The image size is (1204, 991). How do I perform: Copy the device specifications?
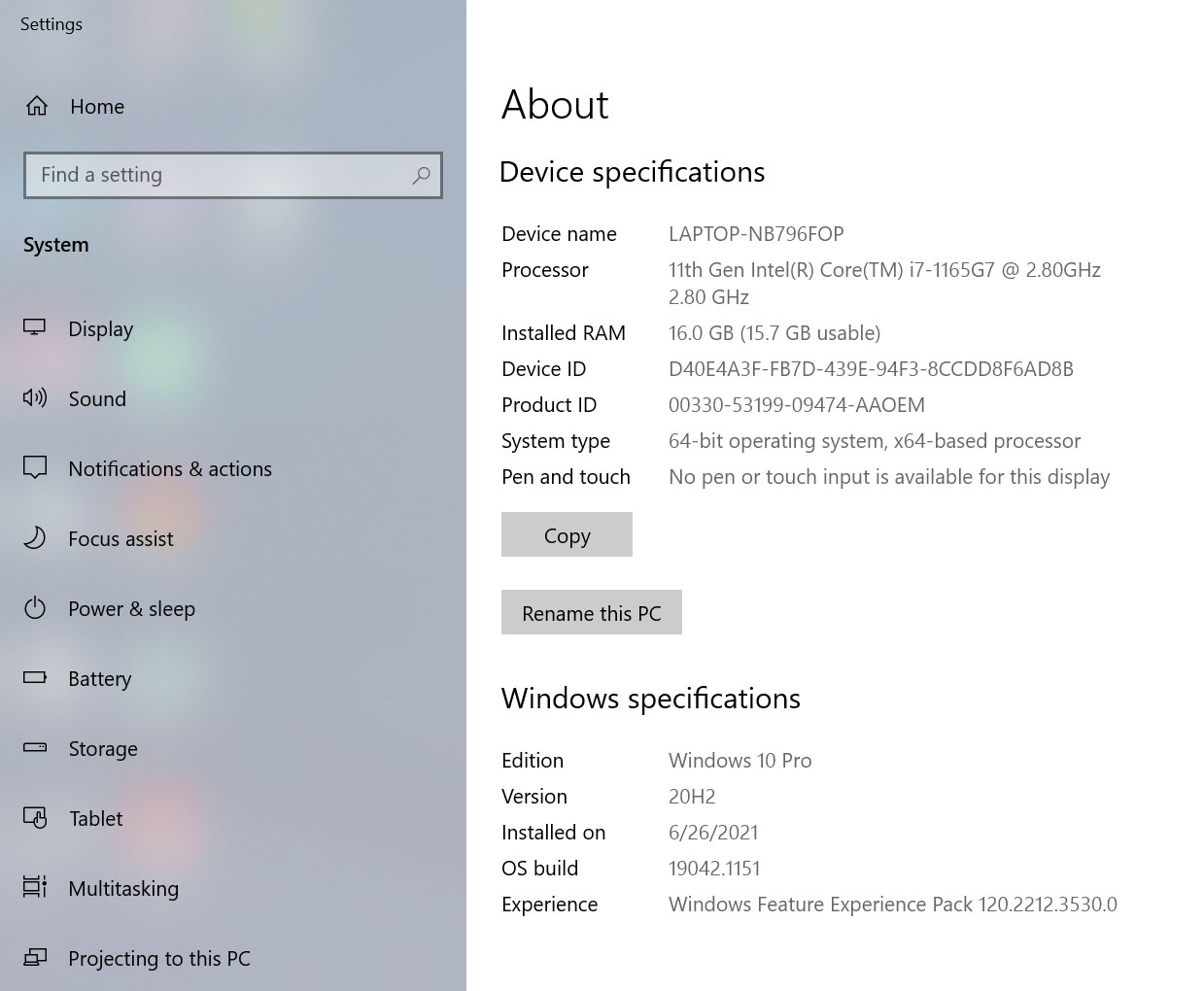[x=567, y=535]
